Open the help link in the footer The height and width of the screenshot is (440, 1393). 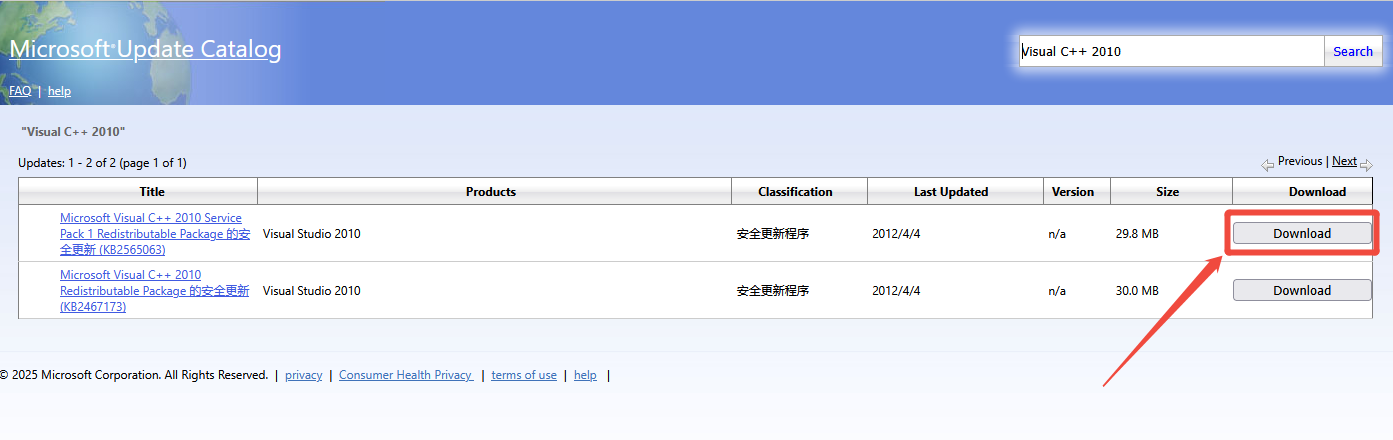coord(585,375)
